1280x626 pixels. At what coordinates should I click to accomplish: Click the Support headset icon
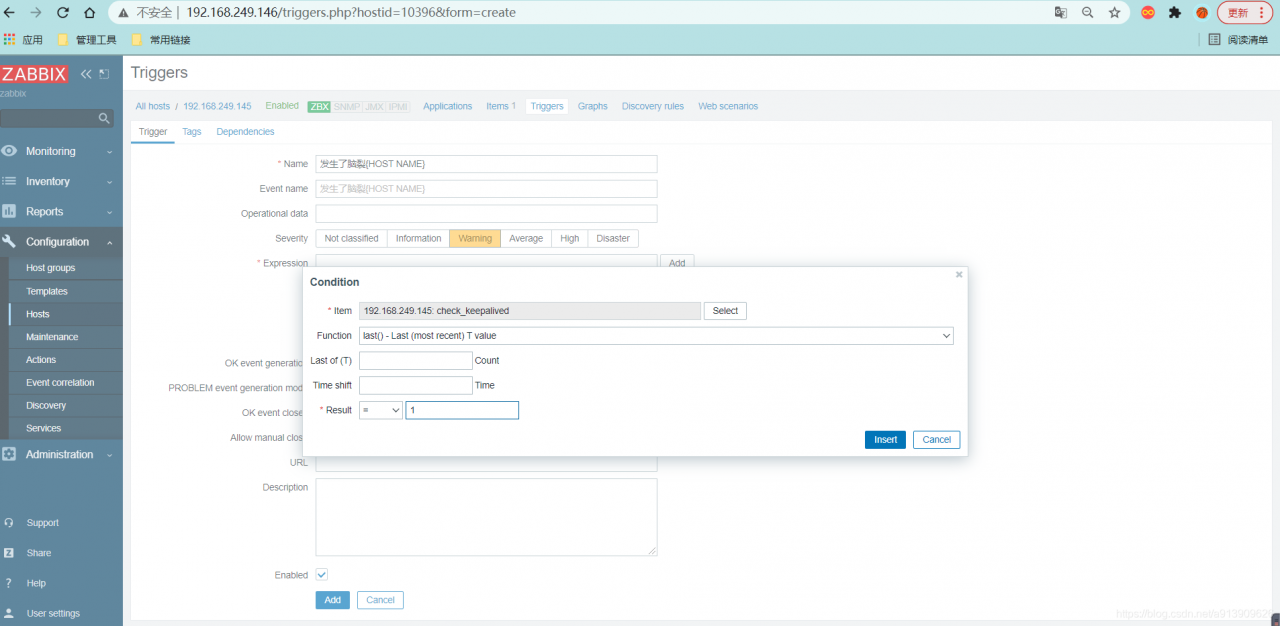(x=9, y=523)
